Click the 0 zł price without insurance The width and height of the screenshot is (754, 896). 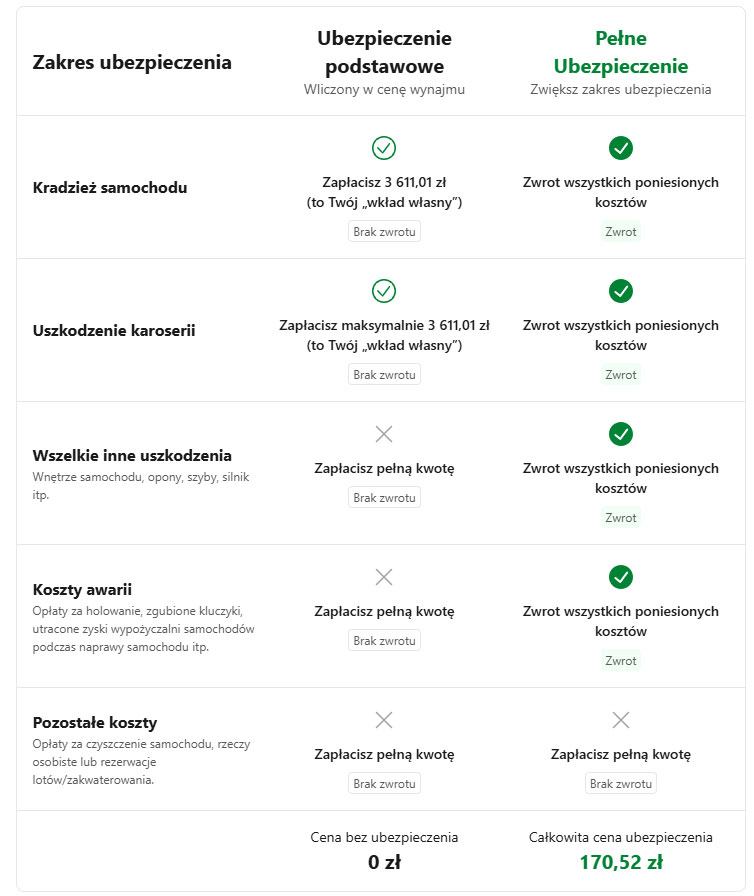pyautogui.click(x=384, y=862)
